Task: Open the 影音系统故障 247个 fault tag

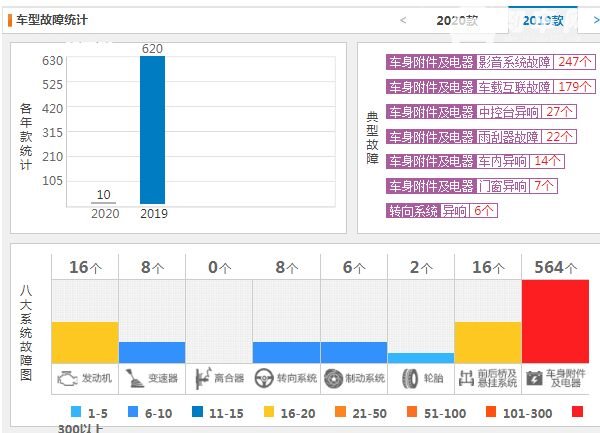Action: [491, 62]
